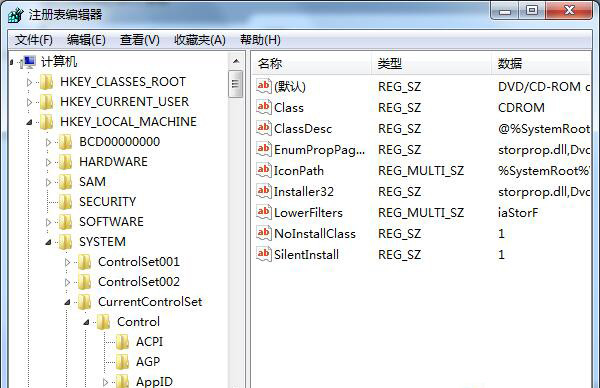The height and width of the screenshot is (388, 600).
Task: Open the 文件(F) menu
Action: tap(34, 40)
